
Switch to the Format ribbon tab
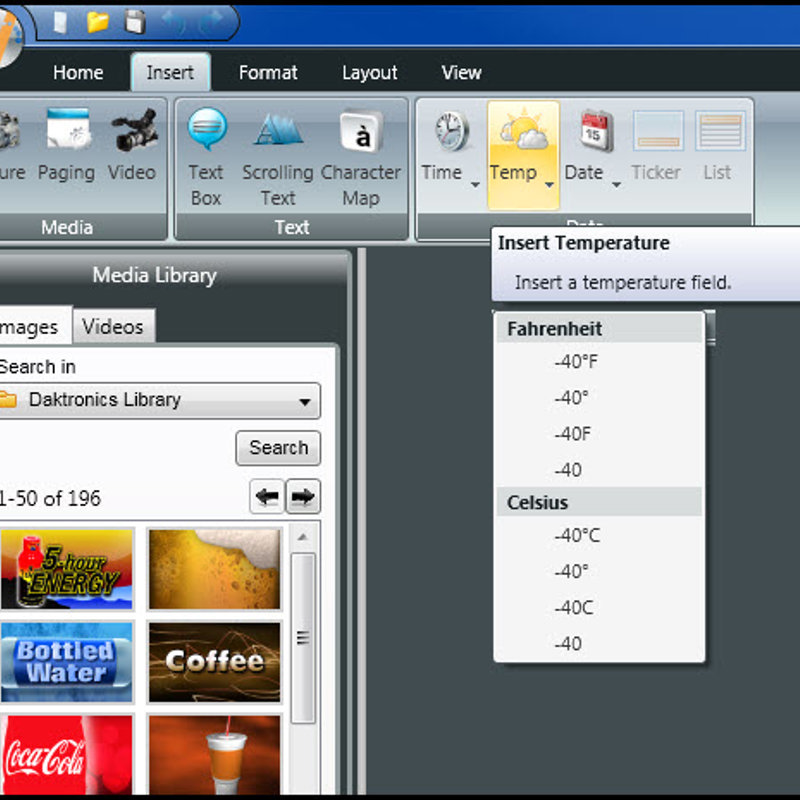(x=268, y=73)
